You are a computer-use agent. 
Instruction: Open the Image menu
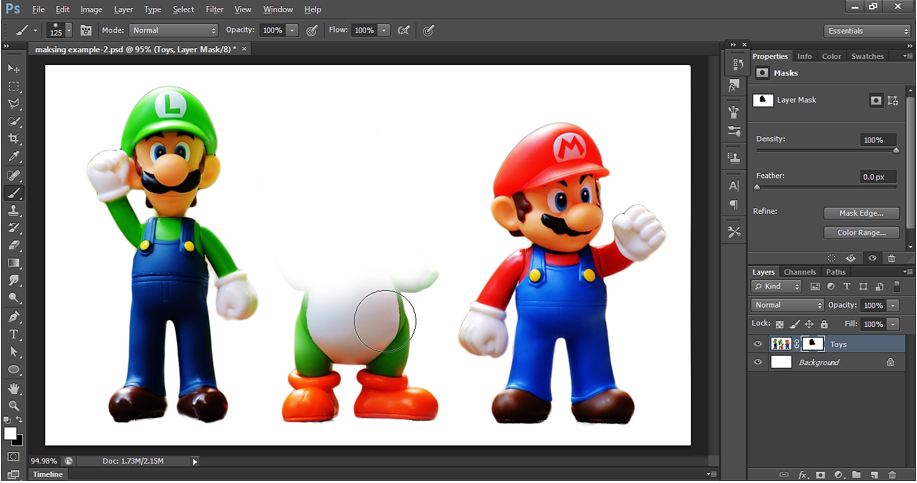pos(91,9)
